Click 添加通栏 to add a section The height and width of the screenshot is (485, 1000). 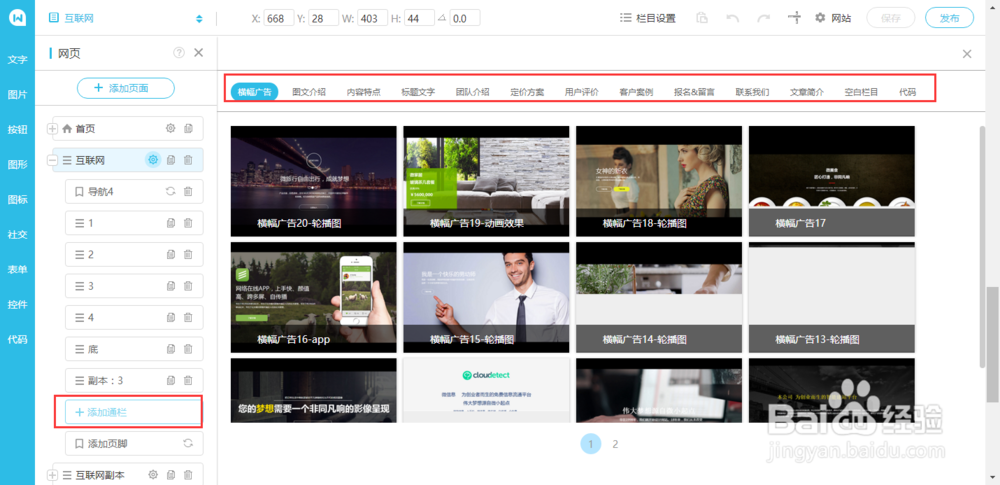tap(134, 412)
